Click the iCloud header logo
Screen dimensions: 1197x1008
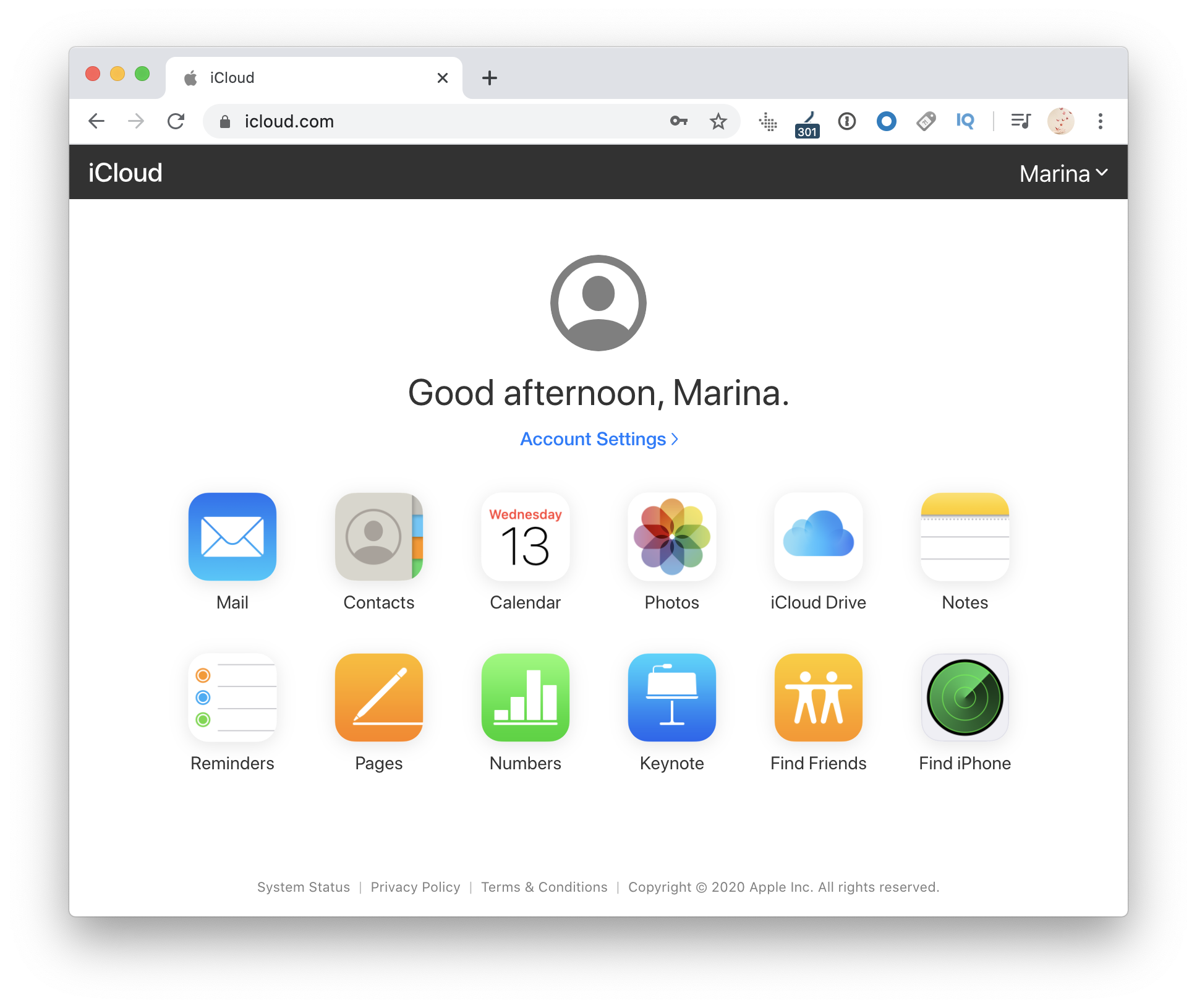(x=124, y=172)
